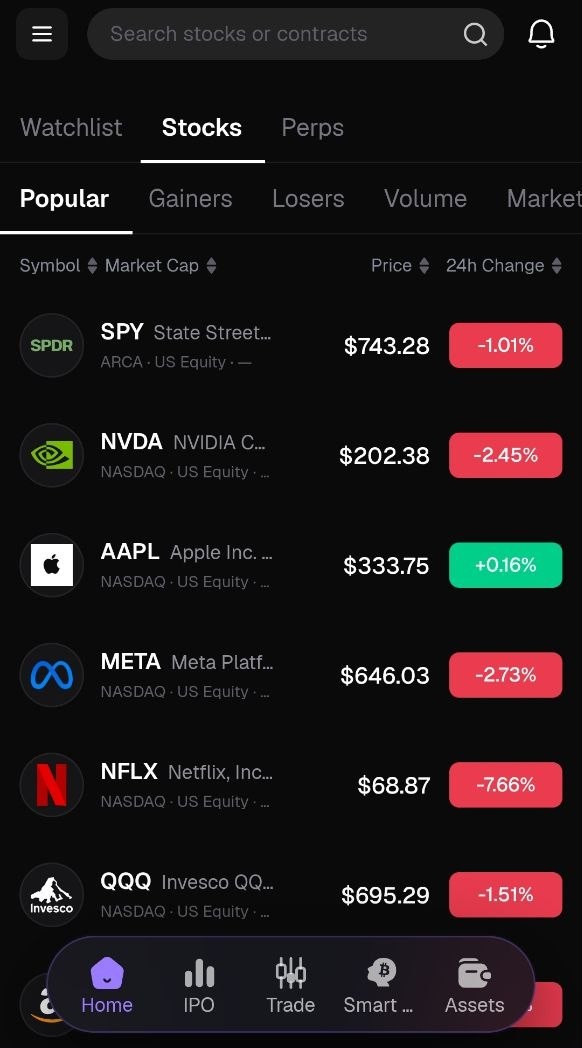Select the Losers filter tab
The image size is (582, 1048).
coord(308,199)
